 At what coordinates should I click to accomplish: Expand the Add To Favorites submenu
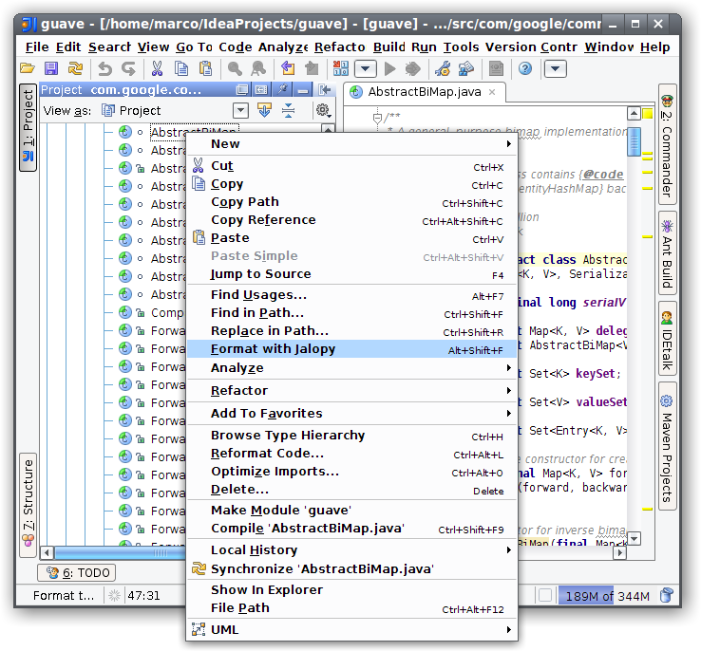click(x=352, y=413)
